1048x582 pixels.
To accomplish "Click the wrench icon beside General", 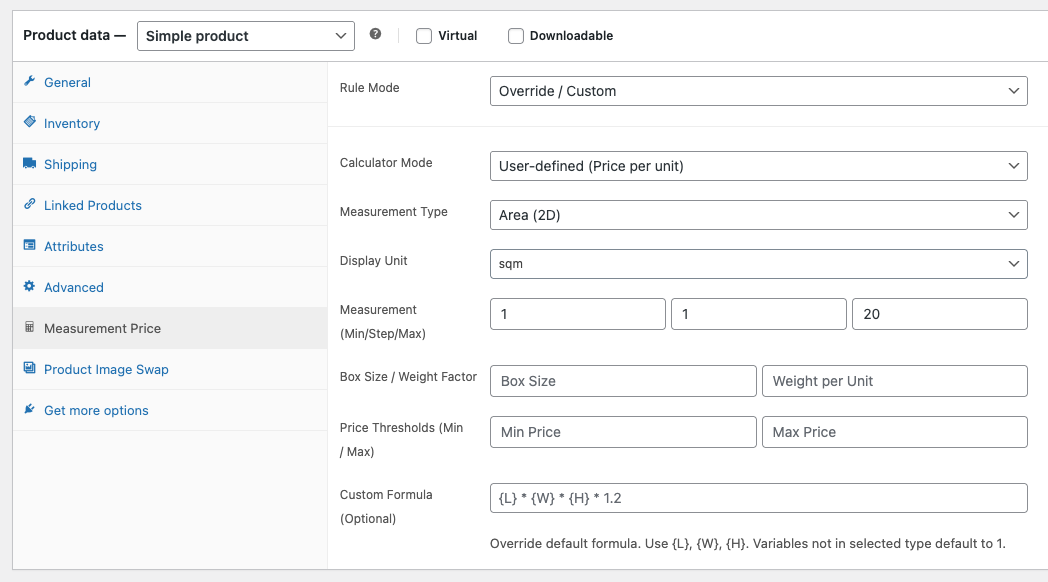I will [x=30, y=82].
